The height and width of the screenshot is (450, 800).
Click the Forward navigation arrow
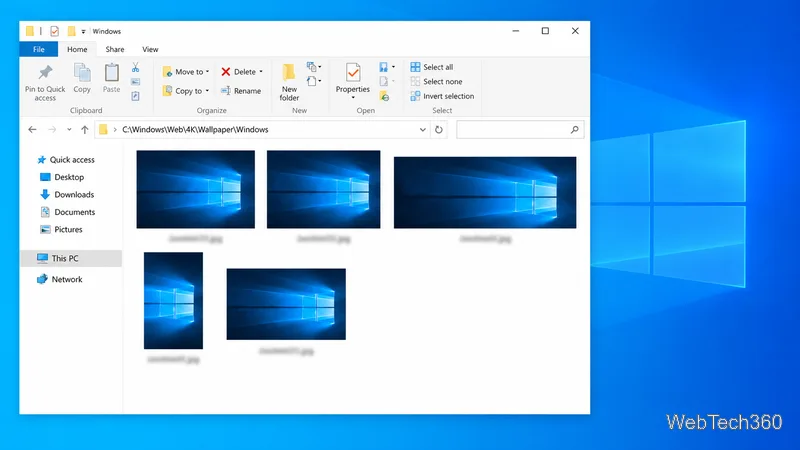pyautogui.click(x=52, y=130)
